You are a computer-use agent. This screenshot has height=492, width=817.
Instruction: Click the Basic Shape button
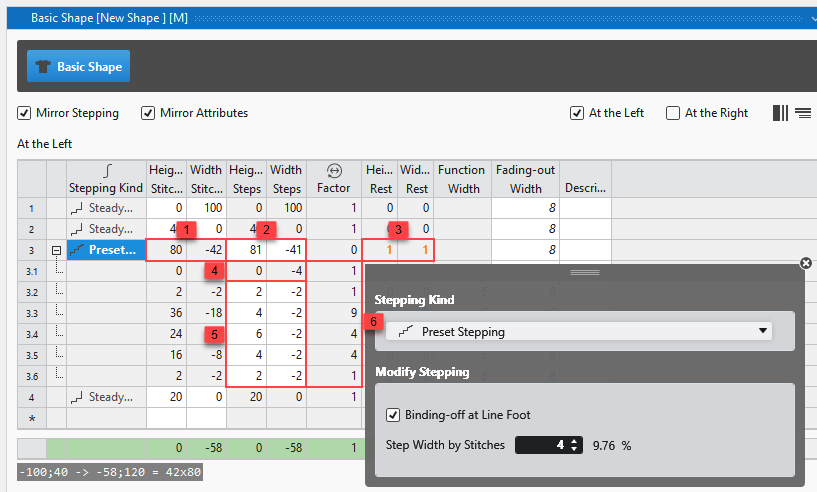[78, 67]
